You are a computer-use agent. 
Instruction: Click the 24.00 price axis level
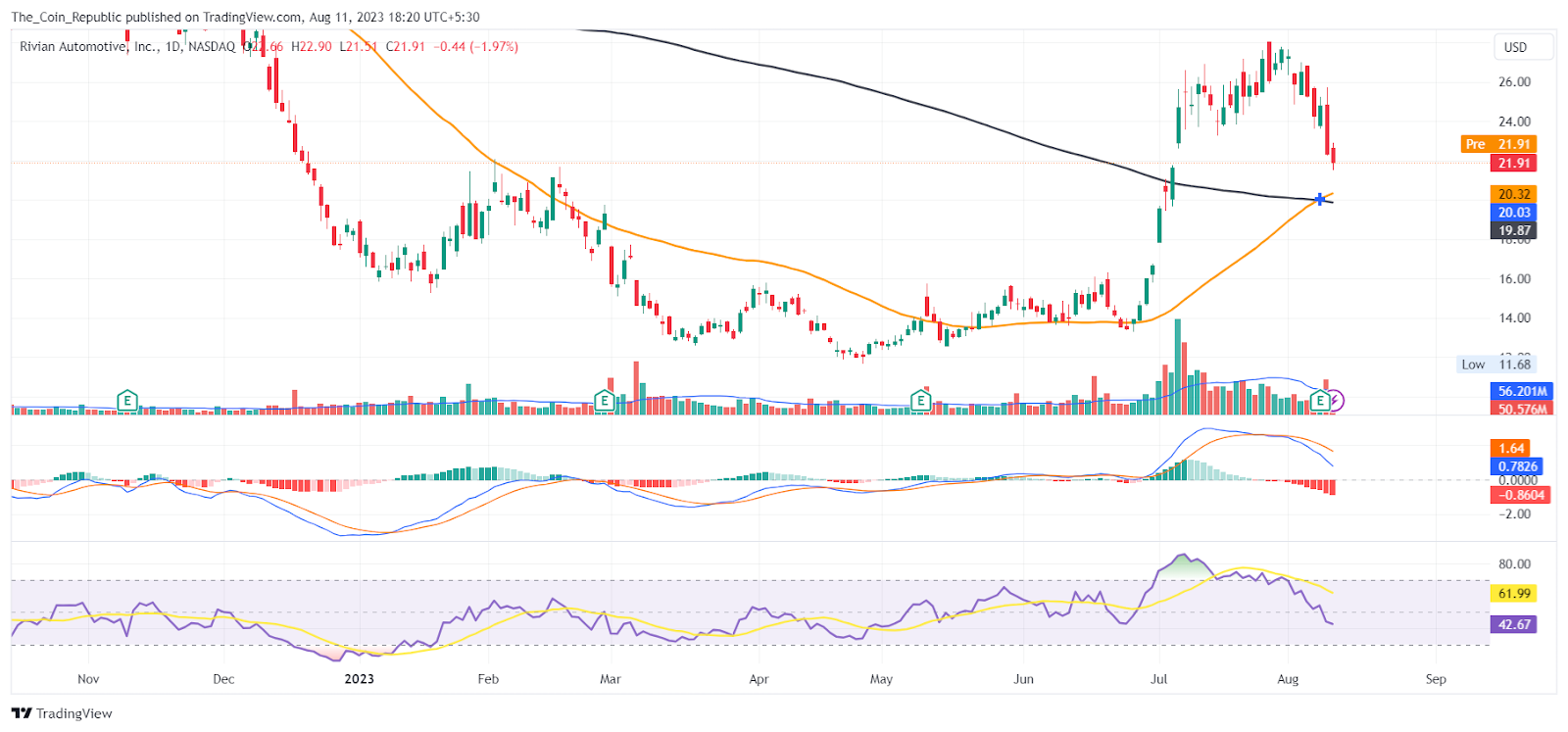pyautogui.click(x=1514, y=122)
